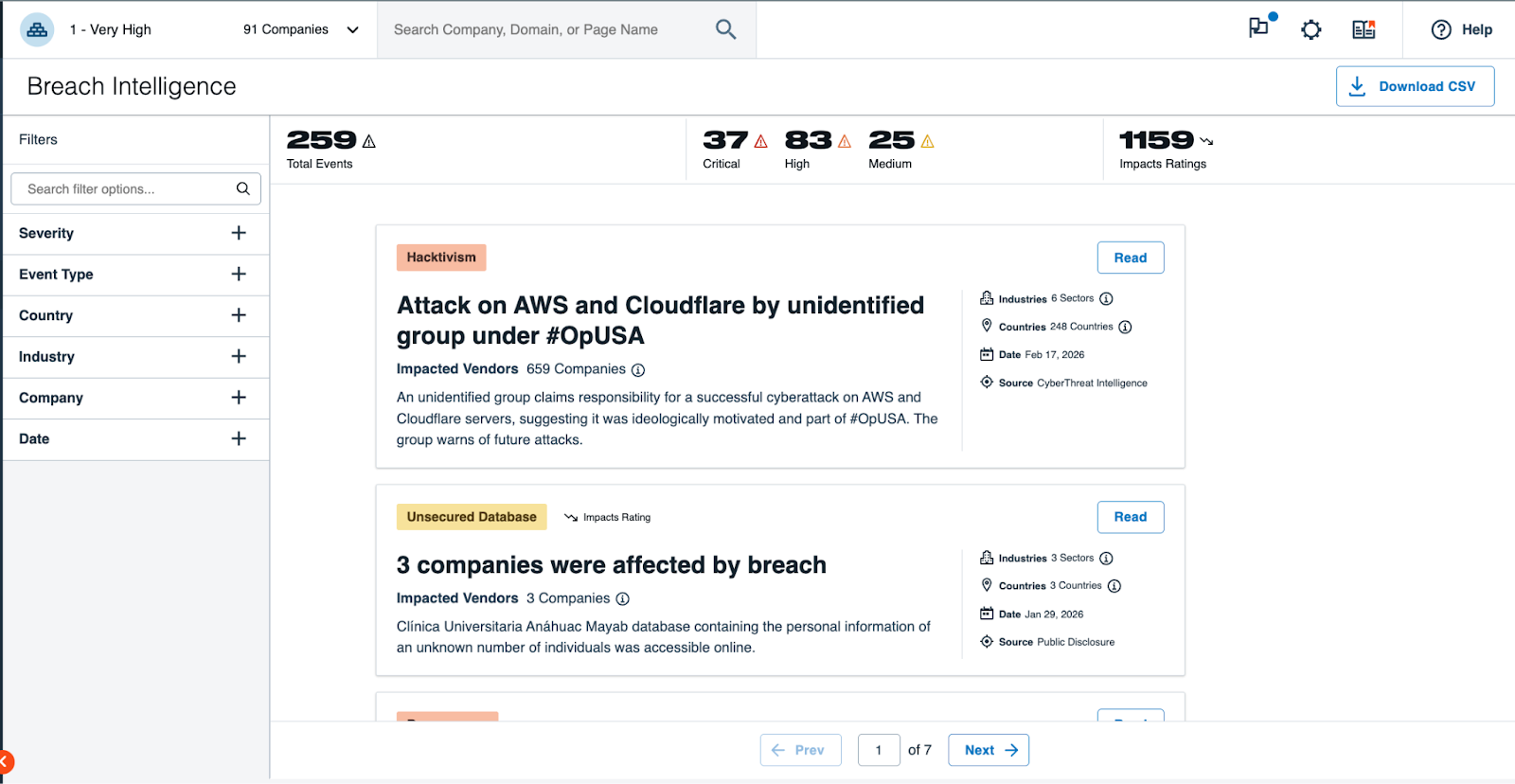Expand the Event Type filter
This screenshot has width=1515, height=784.
click(x=239, y=275)
